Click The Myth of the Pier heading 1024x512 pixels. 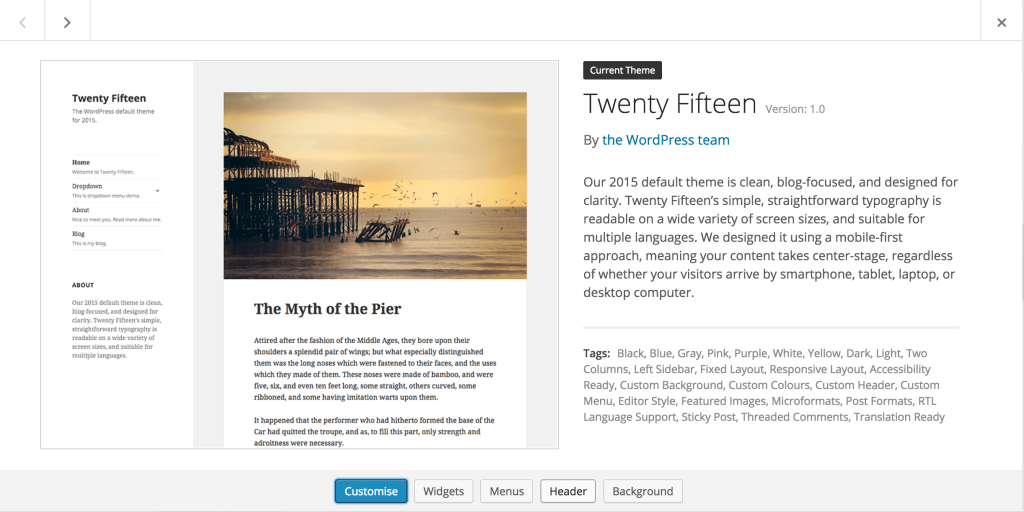tap(327, 309)
